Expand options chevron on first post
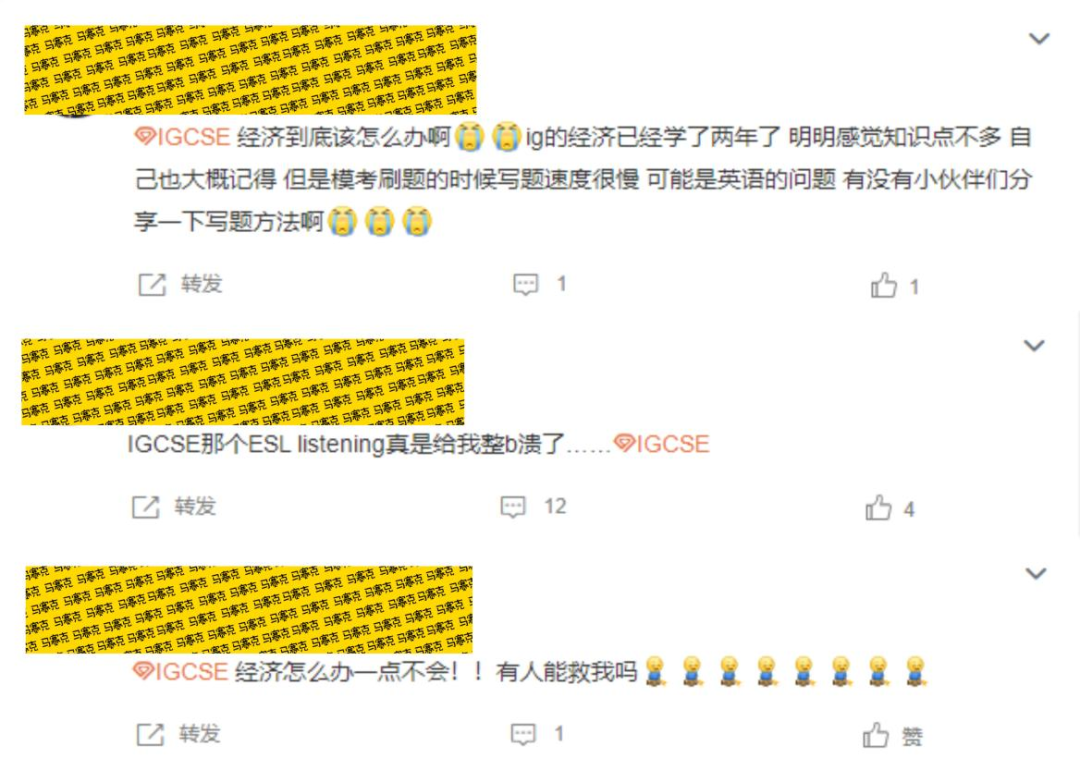Screen dimensions: 1080x758 (1039, 39)
